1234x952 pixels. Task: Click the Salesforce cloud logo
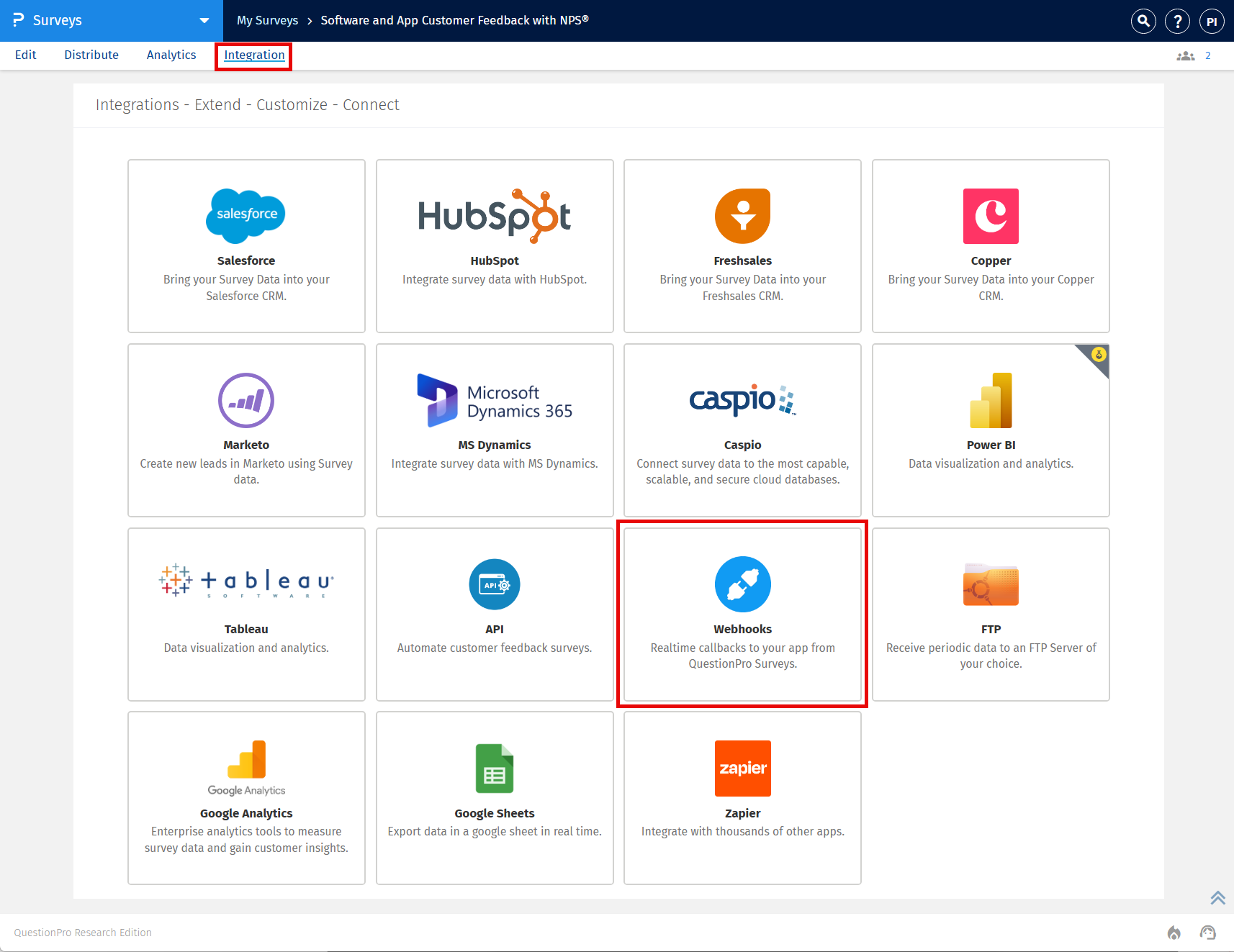[x=246, y=216]
